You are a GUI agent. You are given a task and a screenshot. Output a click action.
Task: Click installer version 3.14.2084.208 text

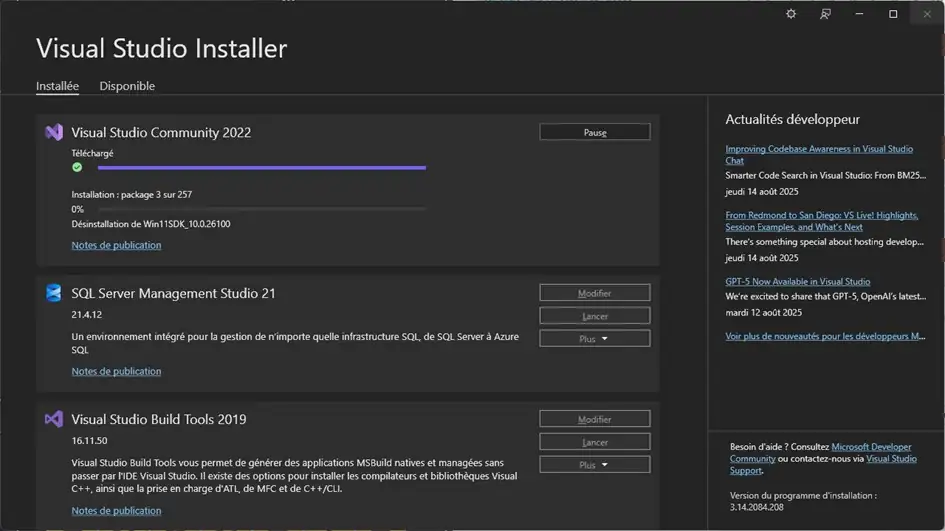click(x=756, y=507)
